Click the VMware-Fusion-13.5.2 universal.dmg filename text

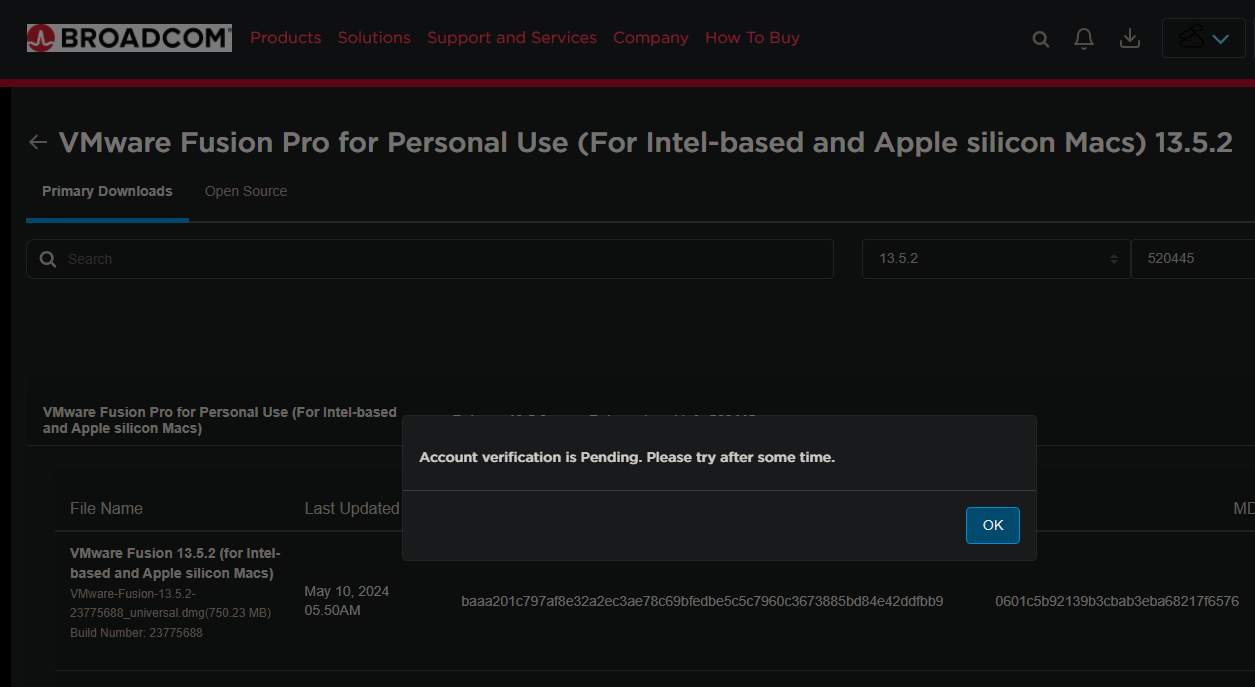(x=170, y=603)
